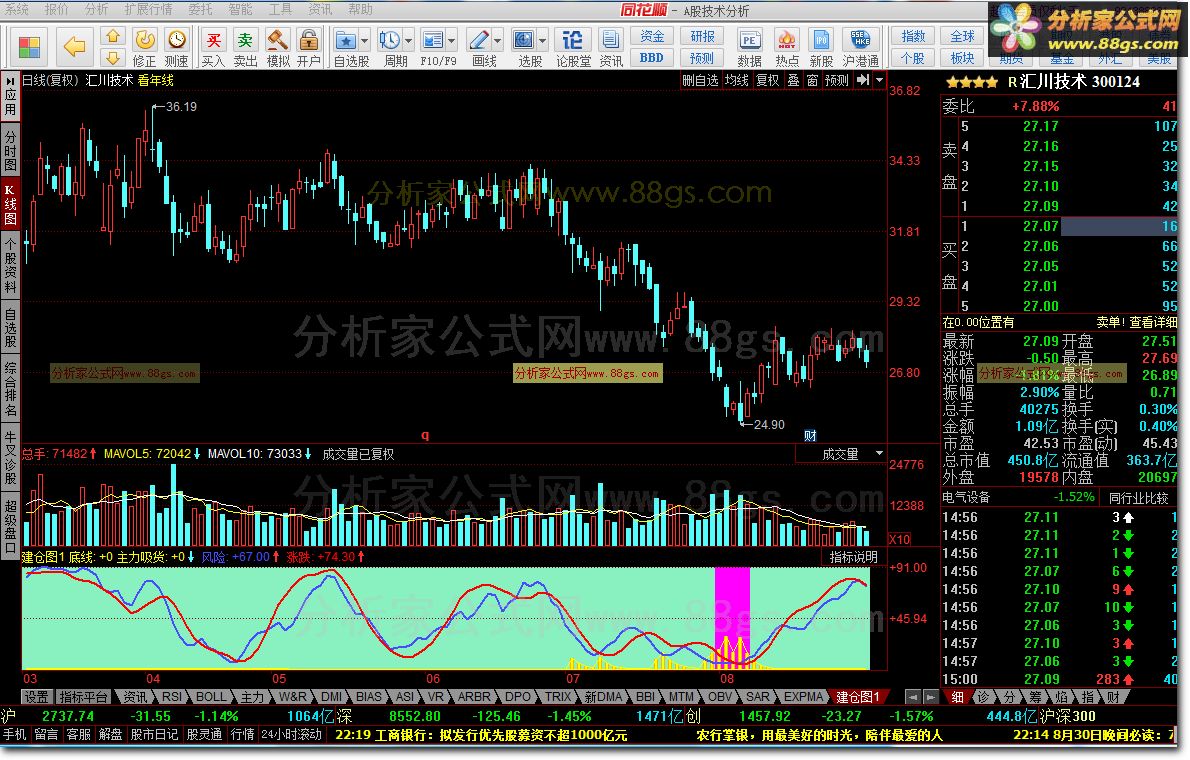Click the 卖出 sell icon

(245, 47)
